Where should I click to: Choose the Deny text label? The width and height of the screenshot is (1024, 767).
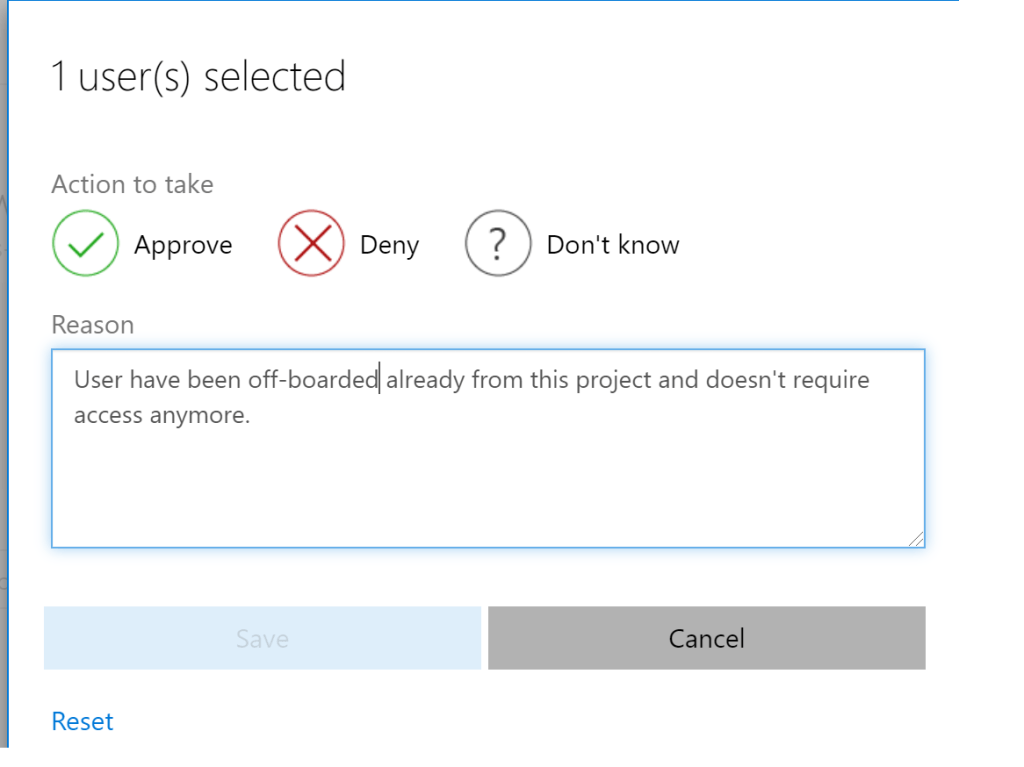pos(389,245)
